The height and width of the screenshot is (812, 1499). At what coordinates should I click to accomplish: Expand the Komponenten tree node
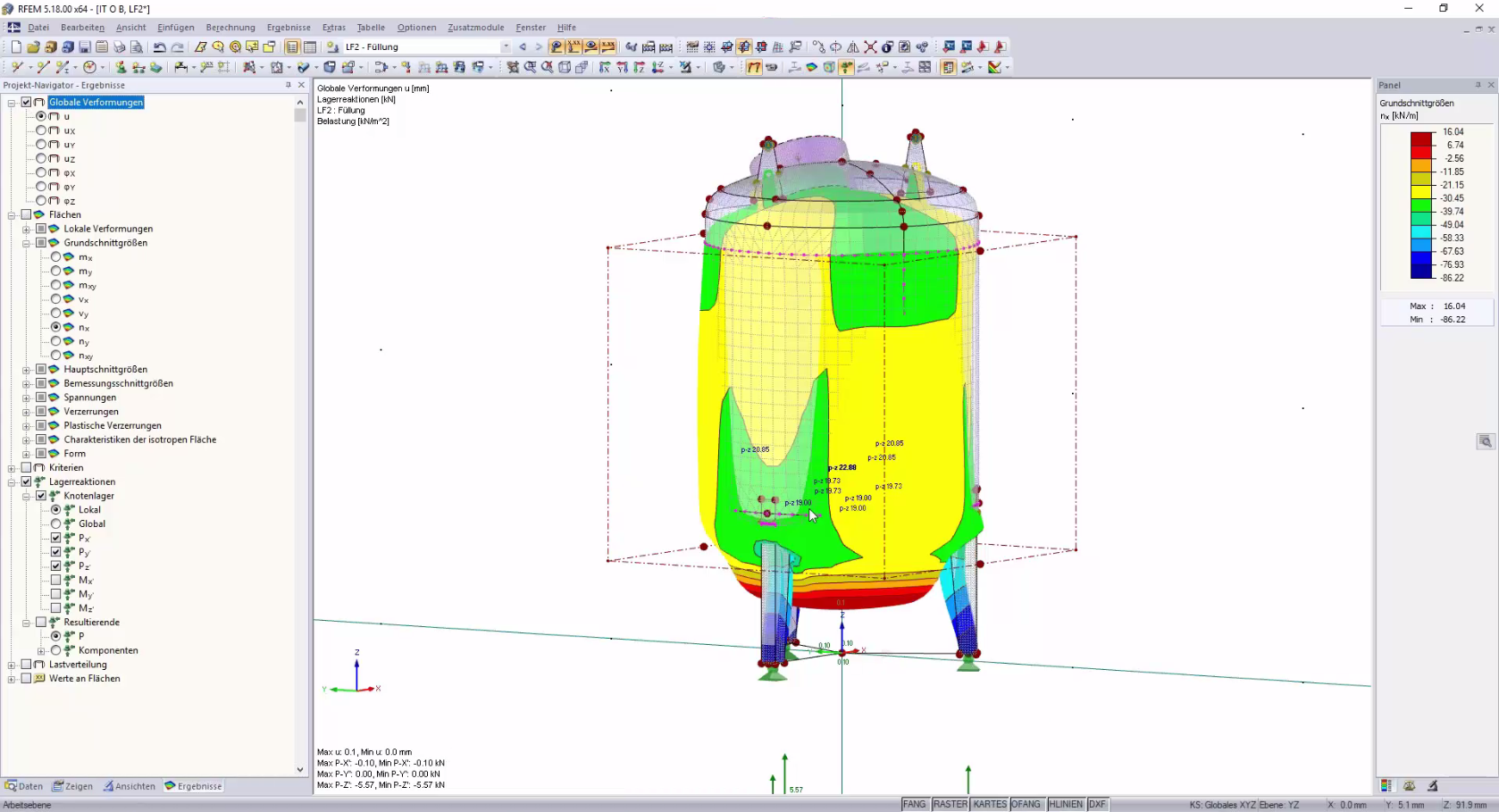pos(41,650)
